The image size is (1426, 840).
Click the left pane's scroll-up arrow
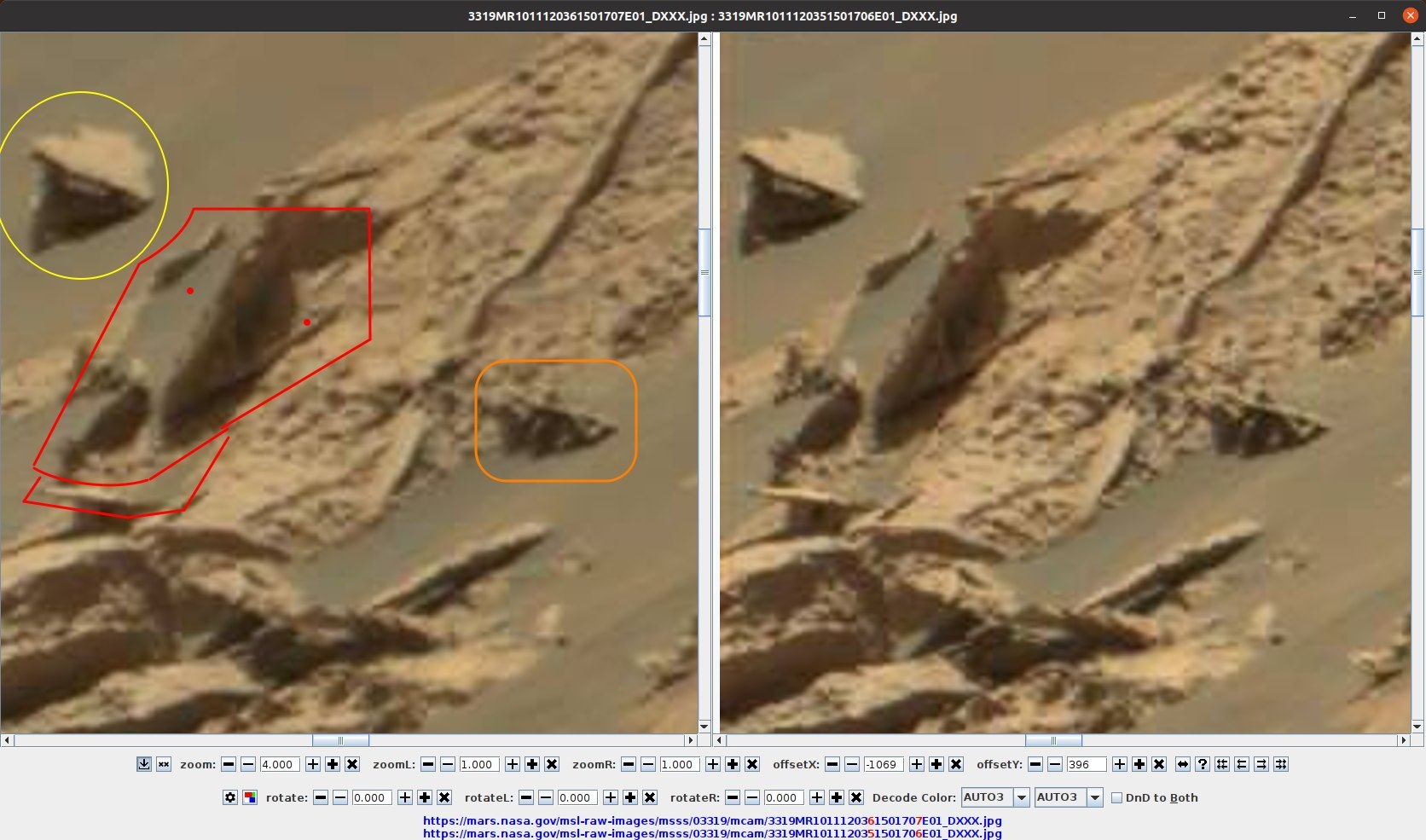704,39
